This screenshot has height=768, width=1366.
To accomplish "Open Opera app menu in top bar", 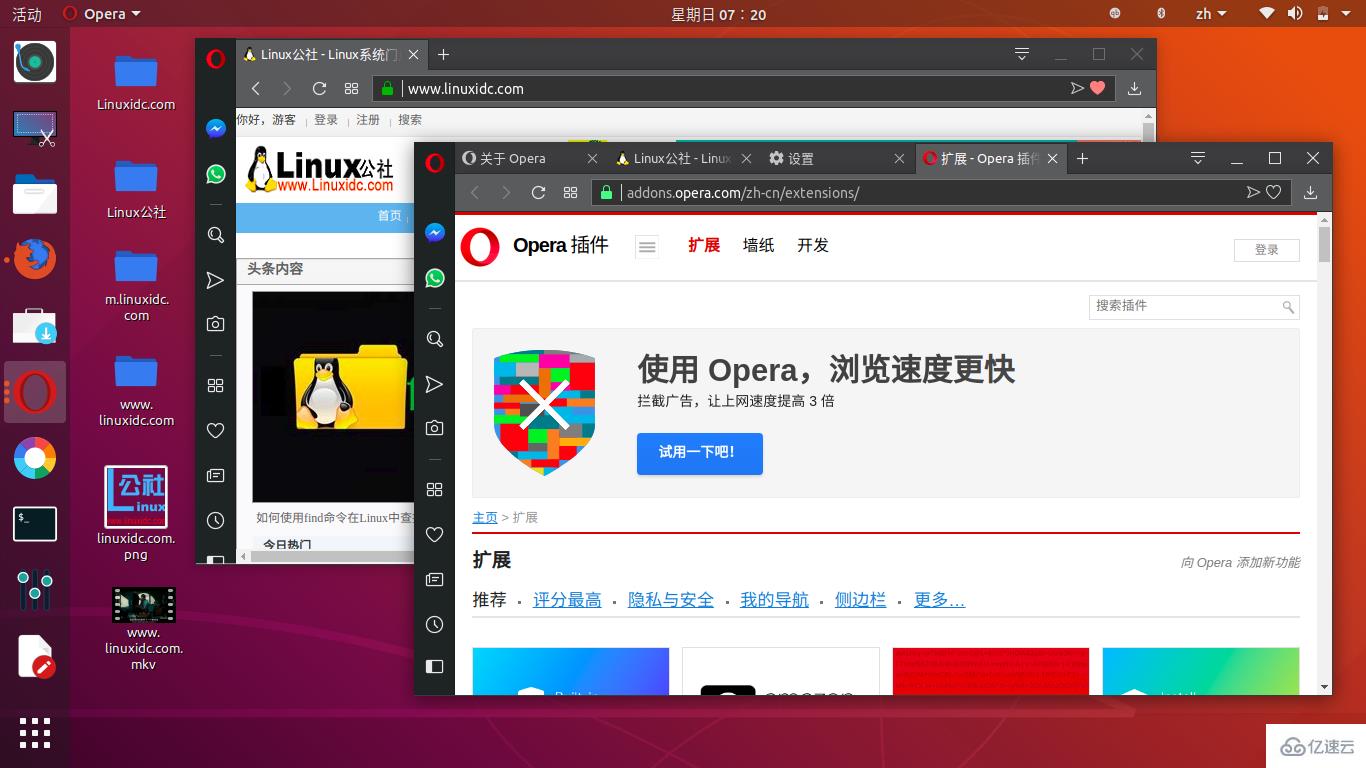I will point(101,14).
